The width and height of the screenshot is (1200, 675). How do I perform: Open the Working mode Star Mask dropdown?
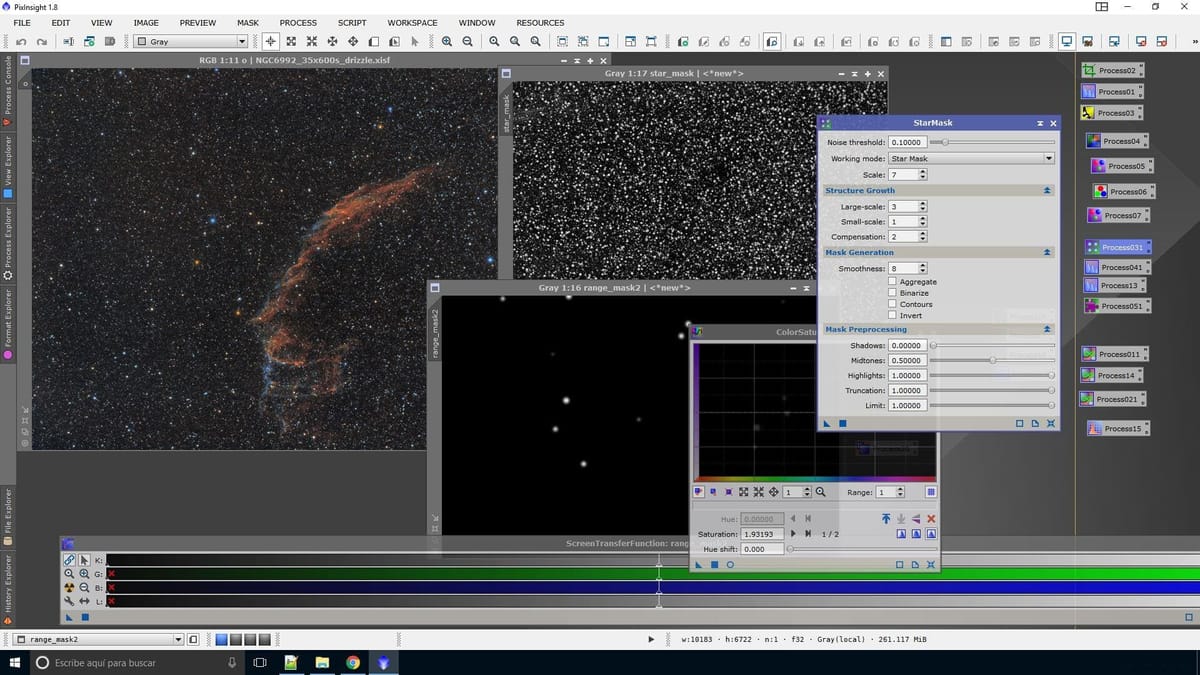971,158
